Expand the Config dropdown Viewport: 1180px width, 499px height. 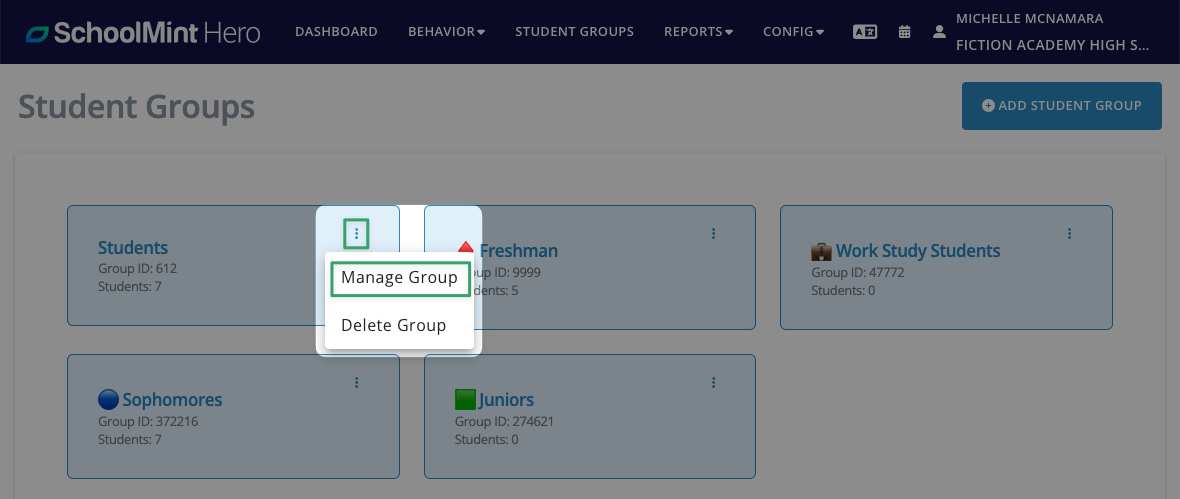793,32
